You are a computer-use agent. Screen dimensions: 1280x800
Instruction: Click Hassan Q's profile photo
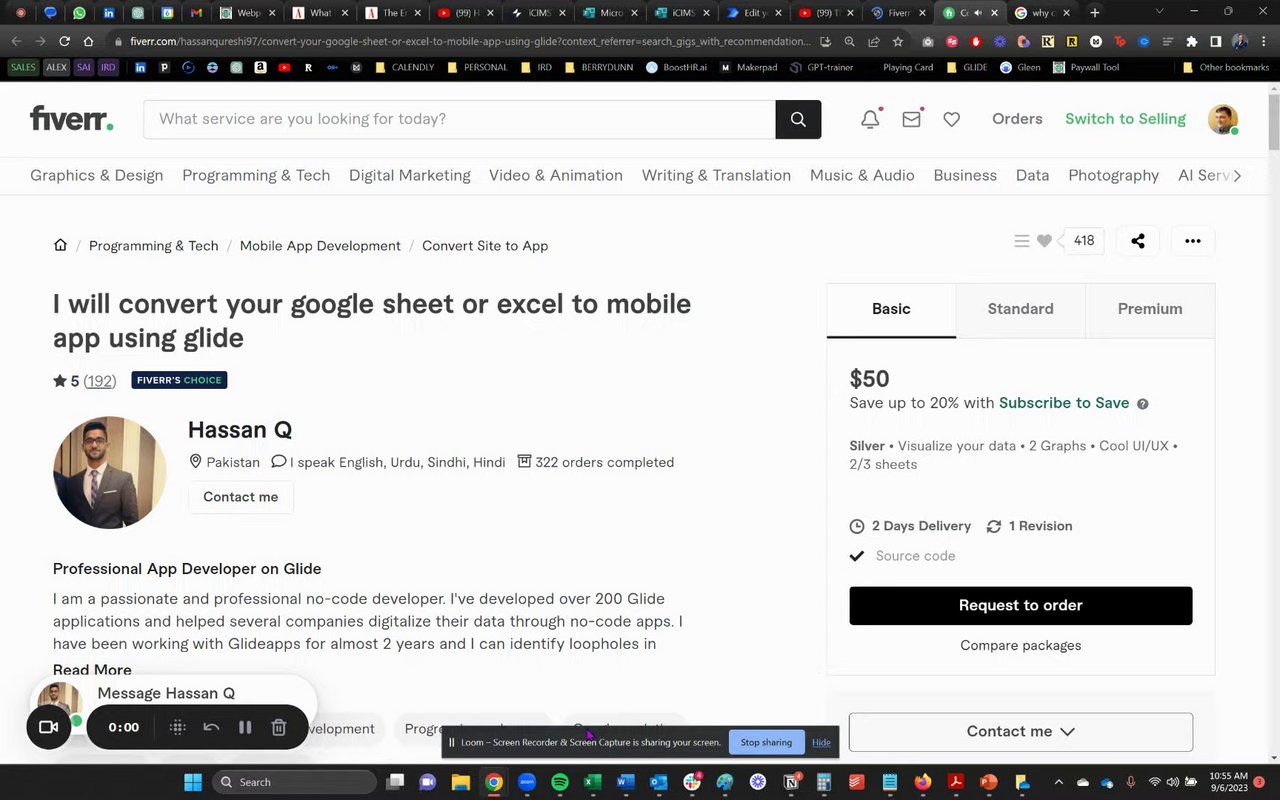click(x=110, y=472)
